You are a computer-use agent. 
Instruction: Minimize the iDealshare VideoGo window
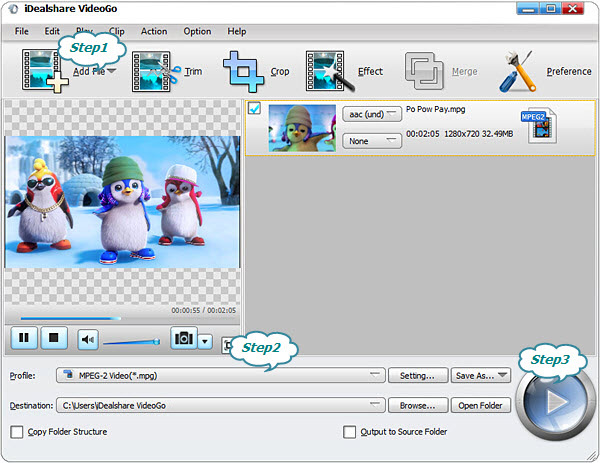pos(528,8)
